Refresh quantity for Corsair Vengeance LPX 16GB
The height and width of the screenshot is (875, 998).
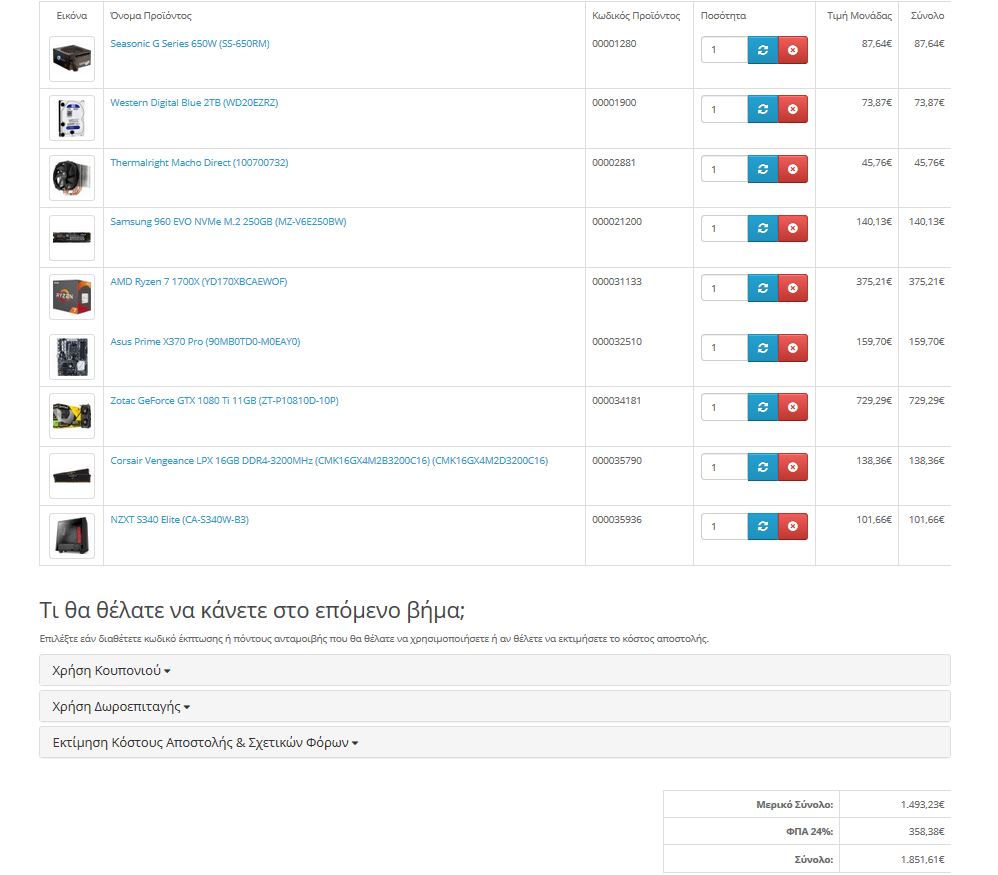pos(763,466)
